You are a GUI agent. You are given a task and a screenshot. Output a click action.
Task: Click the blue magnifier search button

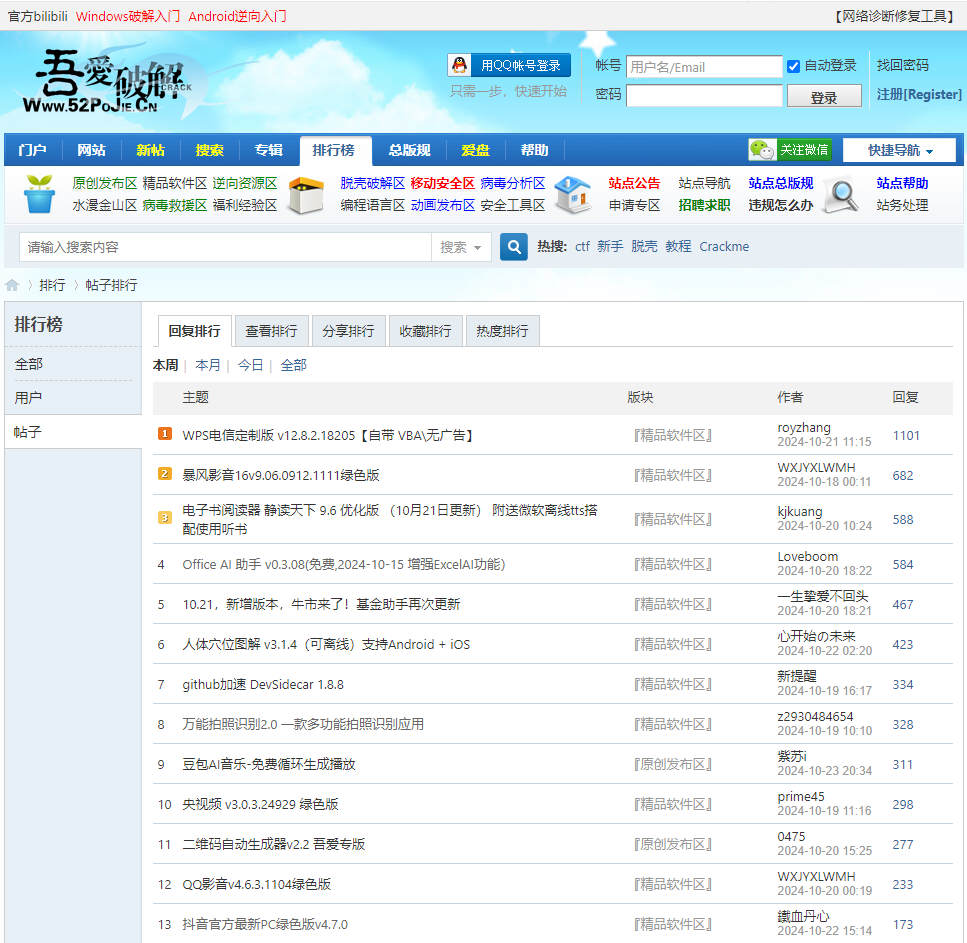tap(514, 247)
